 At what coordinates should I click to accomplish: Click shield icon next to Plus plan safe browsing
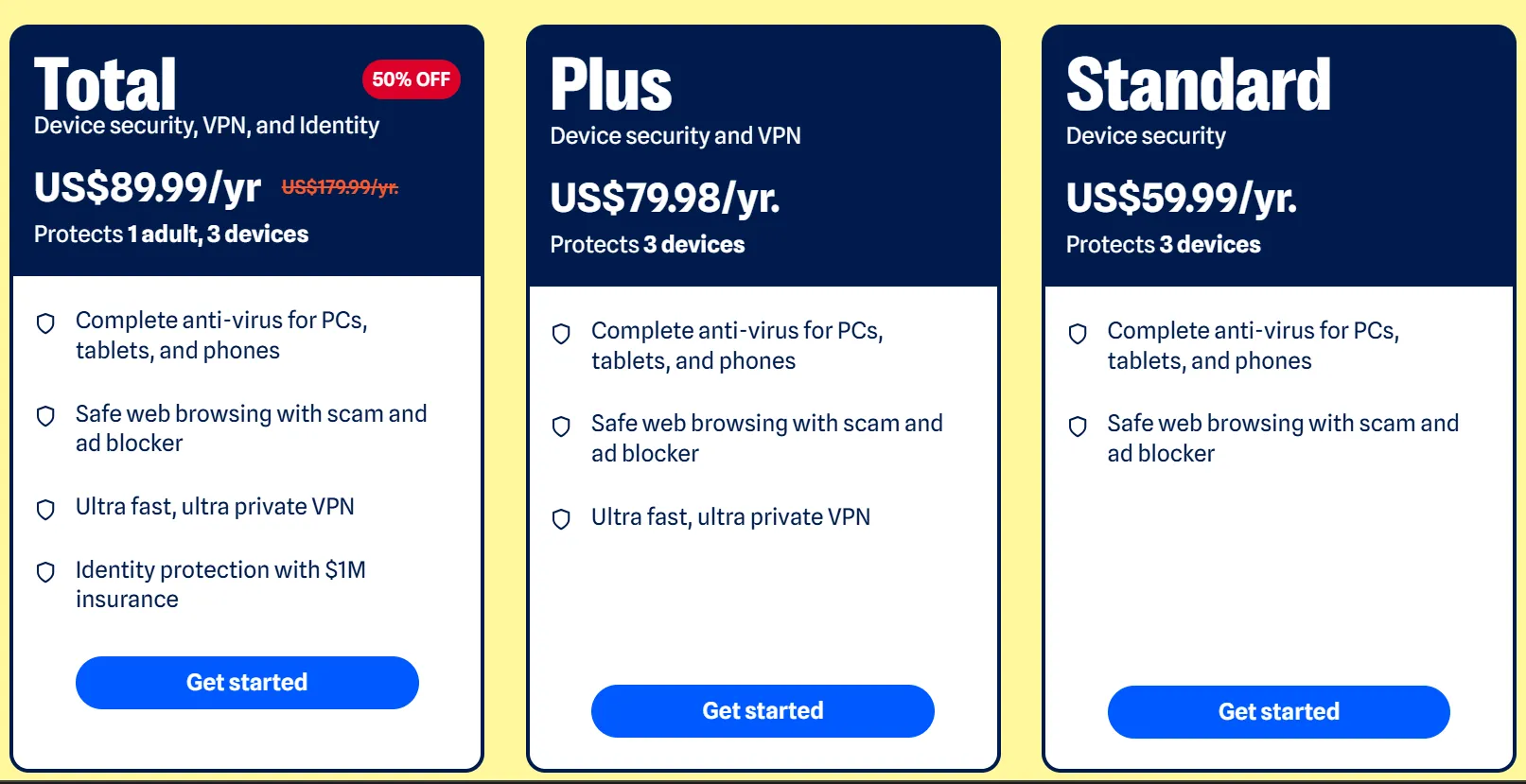[561, 427]
